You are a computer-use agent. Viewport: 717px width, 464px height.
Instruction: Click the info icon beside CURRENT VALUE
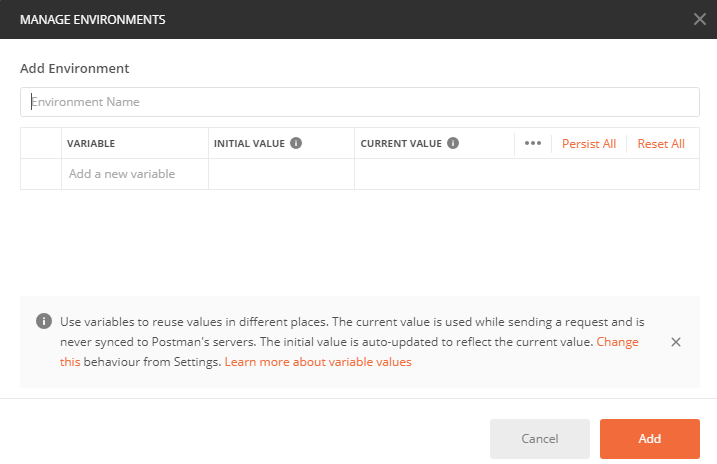point(453,143)
